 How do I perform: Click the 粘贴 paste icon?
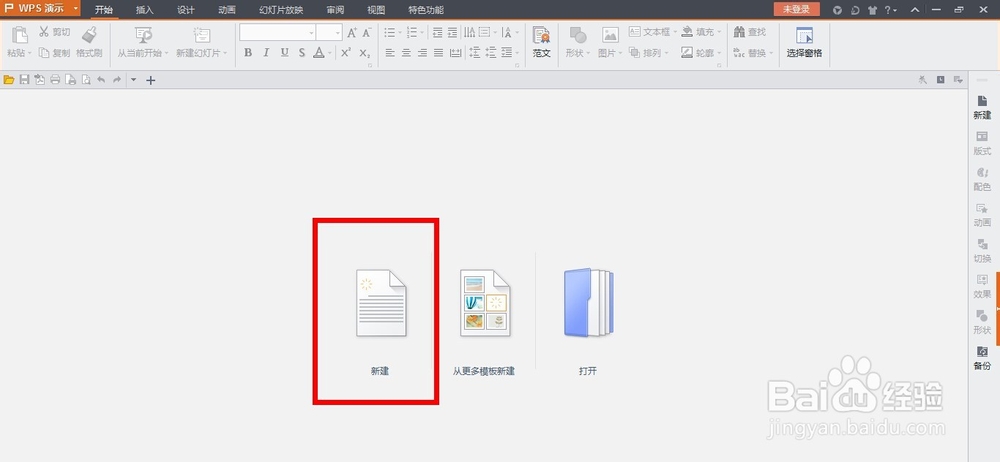click(x=19, y=35)
